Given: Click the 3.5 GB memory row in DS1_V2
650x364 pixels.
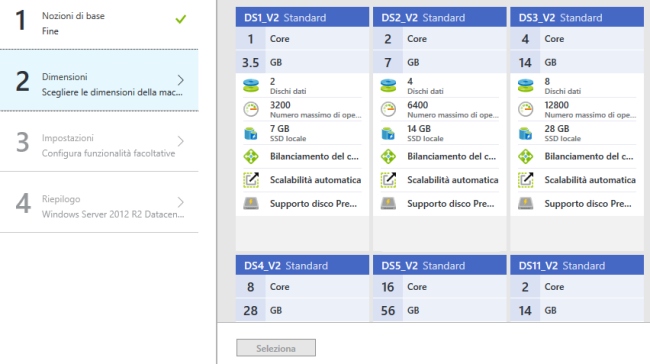Looking at the screenshot, I should coord(302,62).
